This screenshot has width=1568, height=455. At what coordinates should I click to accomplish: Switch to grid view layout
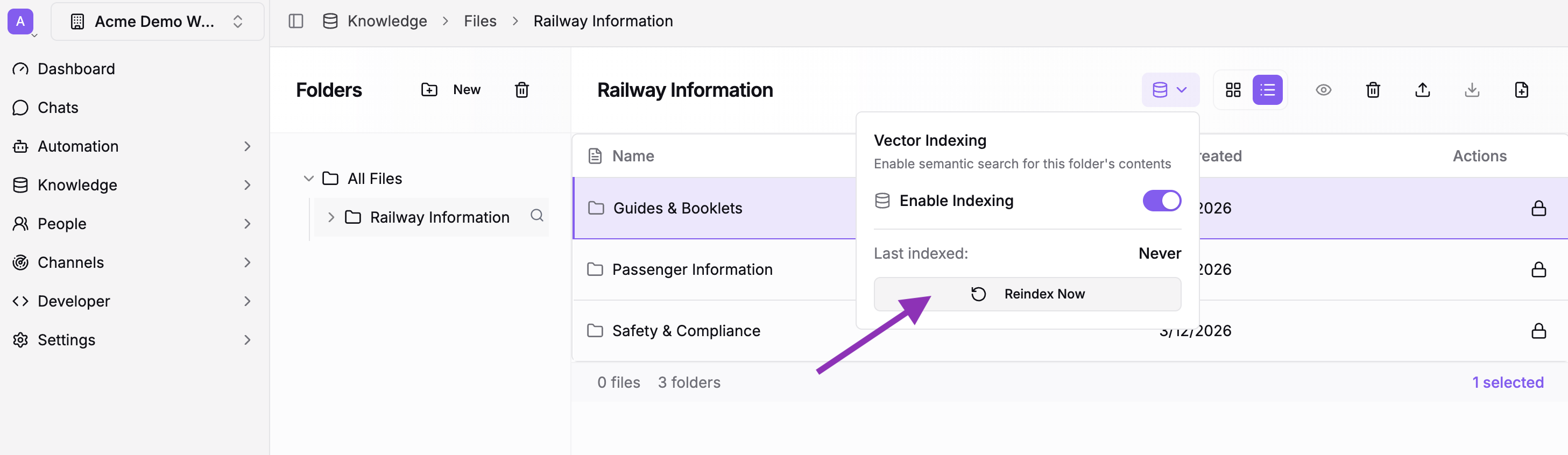tap(1234, 89)
